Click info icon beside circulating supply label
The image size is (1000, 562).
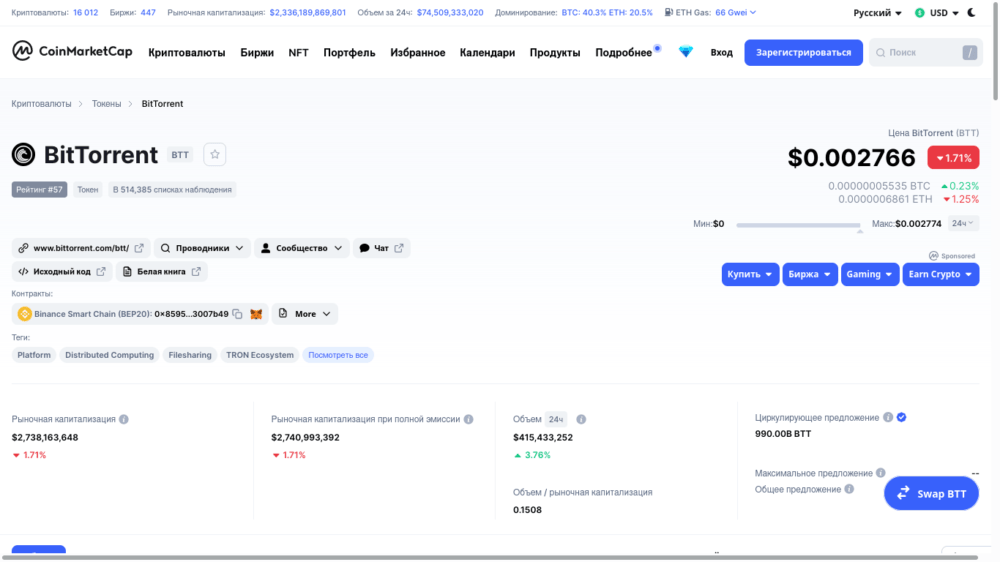point(887,417)
